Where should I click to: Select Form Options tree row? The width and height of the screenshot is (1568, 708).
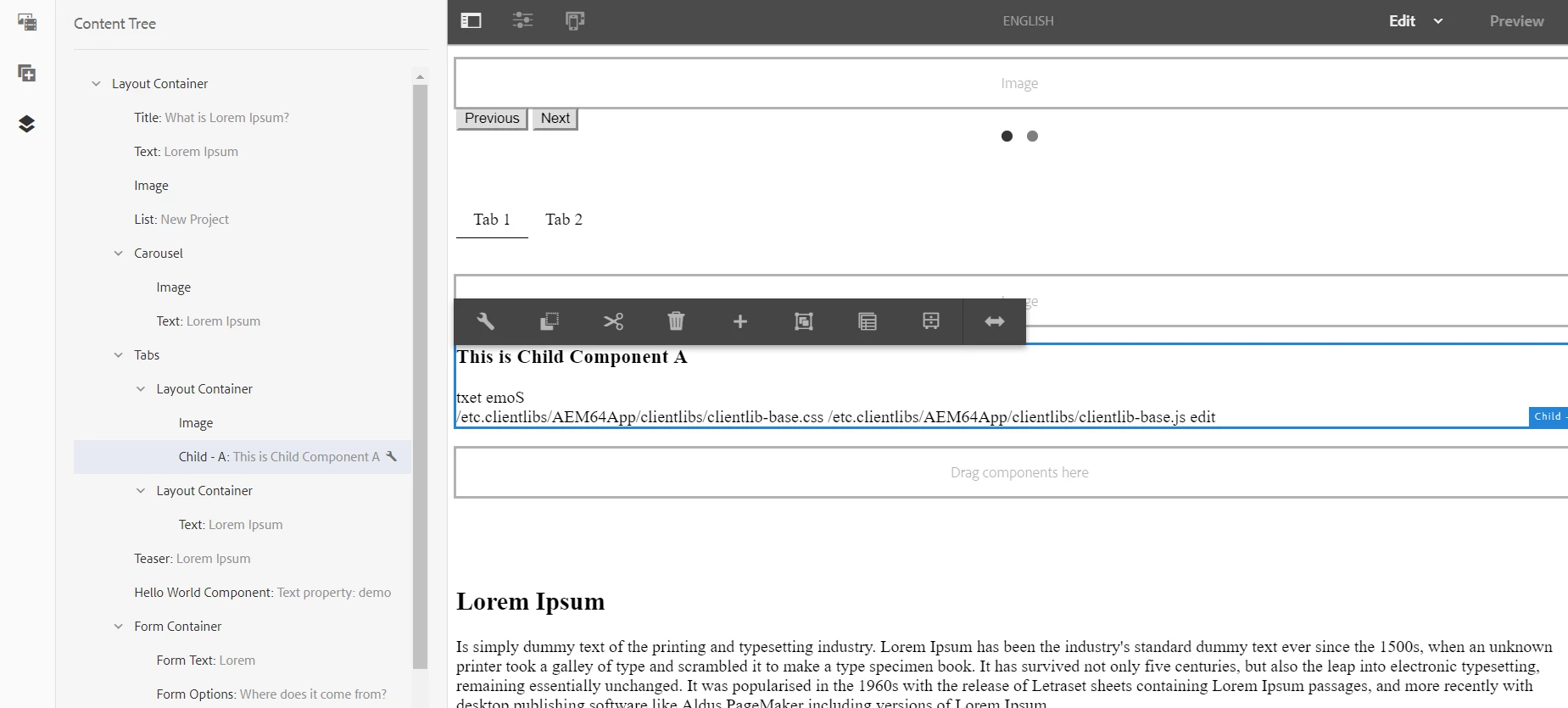pos(243,694)
